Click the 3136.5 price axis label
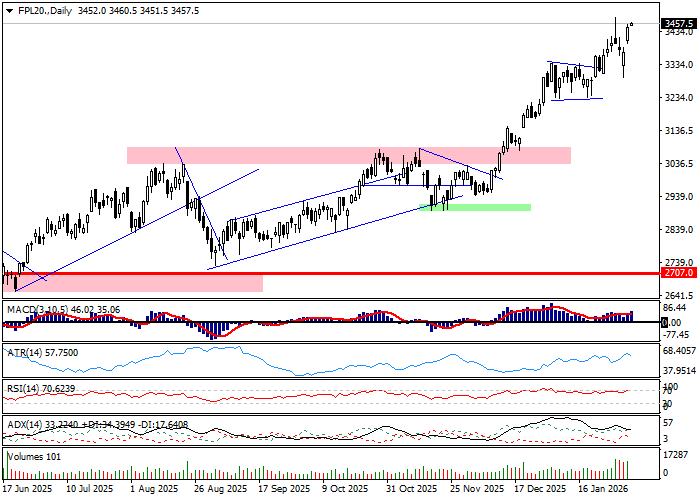 (x=678, y=131)
